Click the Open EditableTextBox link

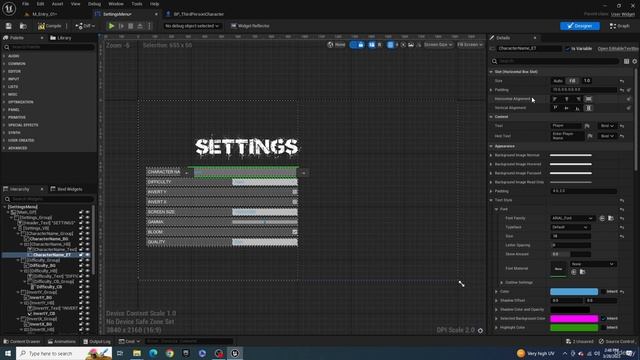[x=618, y=49]
